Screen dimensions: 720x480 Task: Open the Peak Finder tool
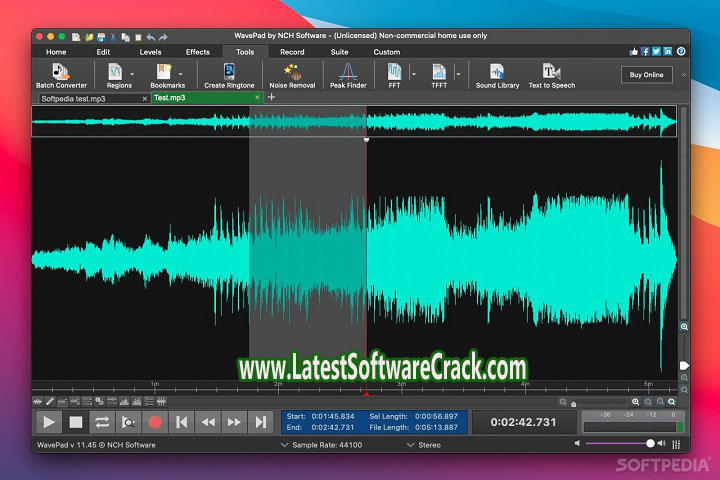click(348, 75)
